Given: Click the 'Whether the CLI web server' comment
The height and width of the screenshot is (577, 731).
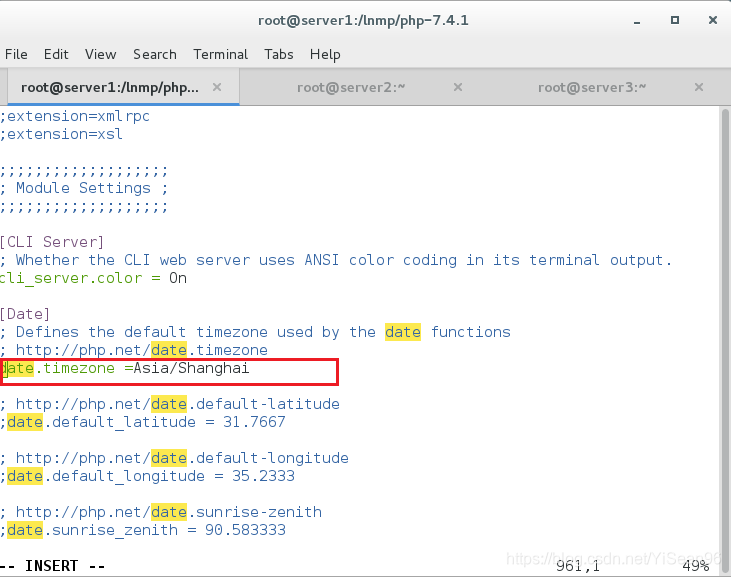Looking at the screenshot, I should (x=336, y=260).
